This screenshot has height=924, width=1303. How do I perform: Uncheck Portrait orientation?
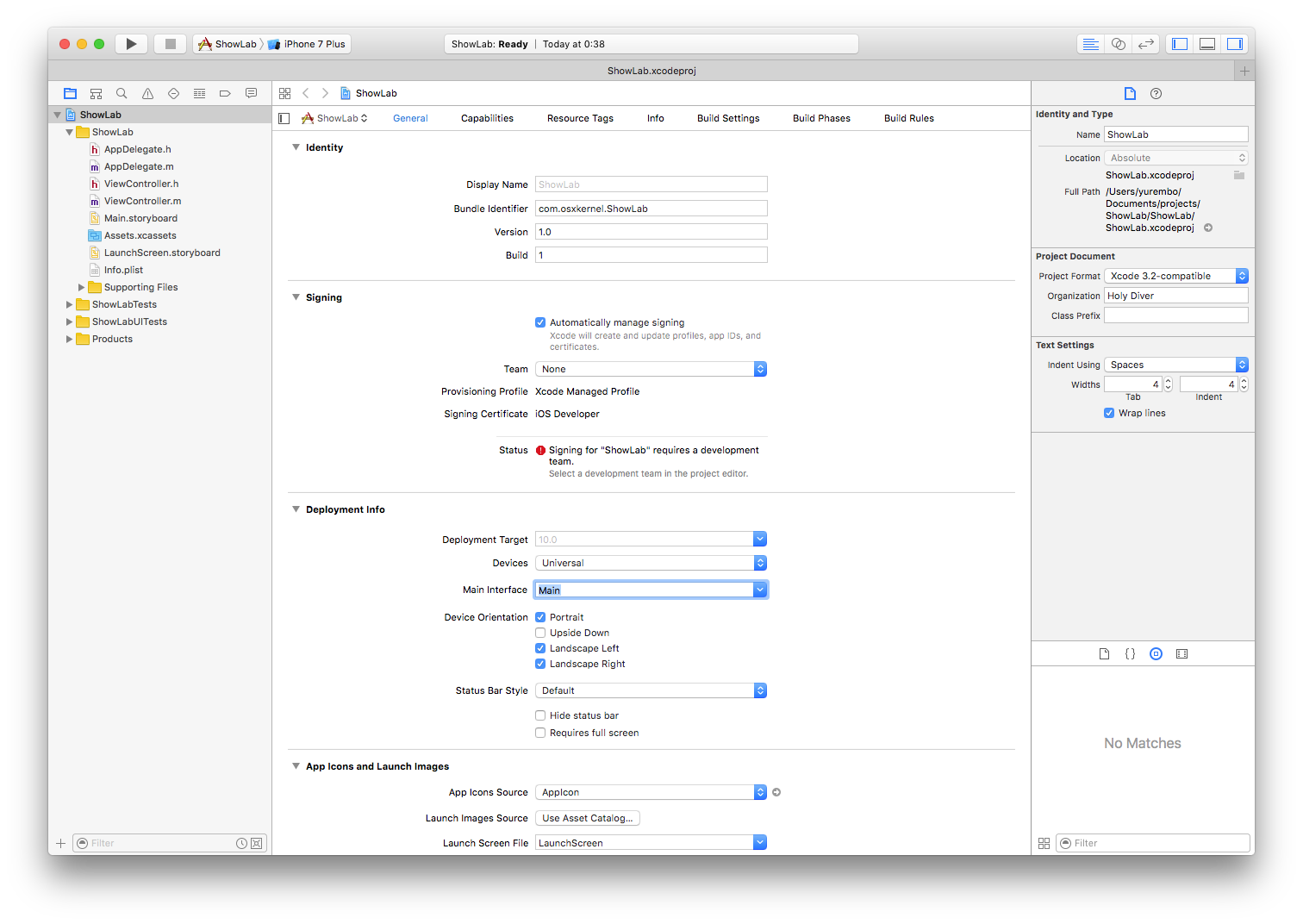(x=540, y=617)
